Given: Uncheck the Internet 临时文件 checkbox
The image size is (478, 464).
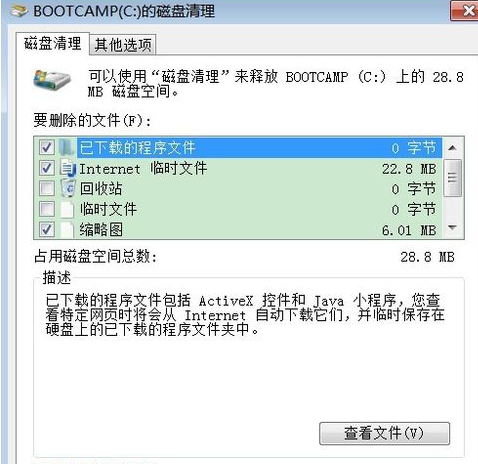Looking at the screenshot, I should click(47, 168).
